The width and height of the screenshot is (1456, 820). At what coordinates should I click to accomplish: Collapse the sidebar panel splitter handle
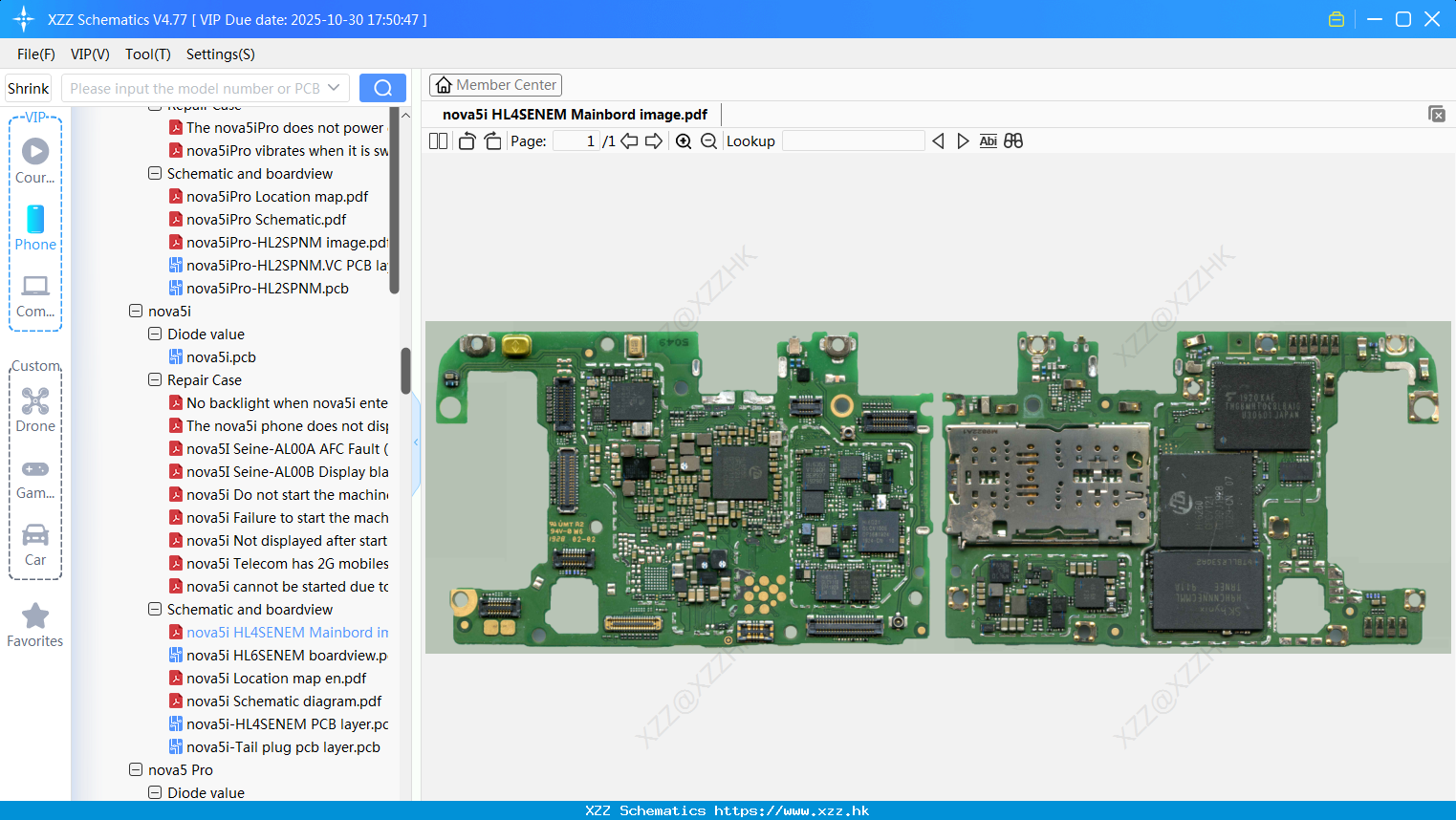[x=416, y=442]
